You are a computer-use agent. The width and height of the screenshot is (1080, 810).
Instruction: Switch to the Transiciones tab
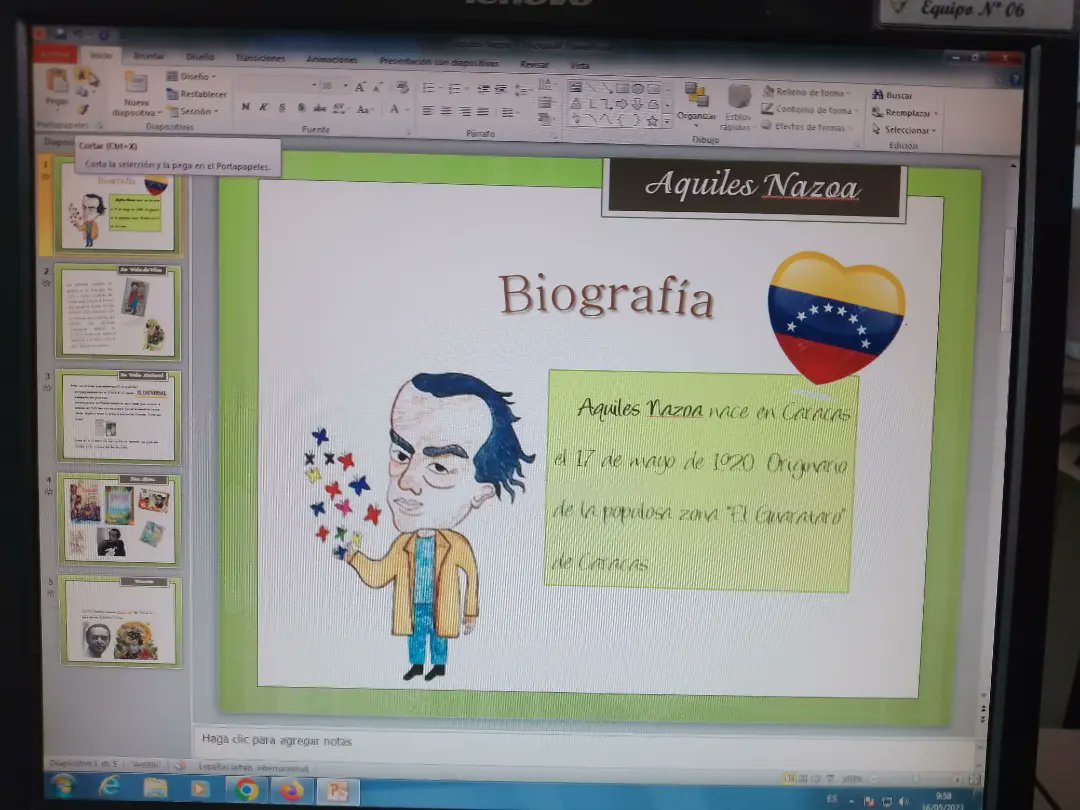tap(260, 58)
